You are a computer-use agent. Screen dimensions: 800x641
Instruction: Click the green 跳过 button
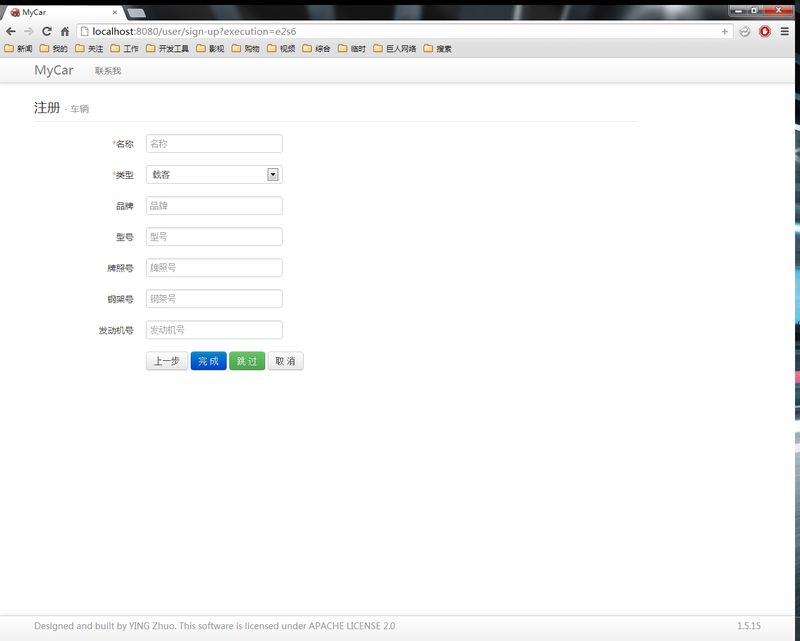pyautogui.click(x=247, y=361)
